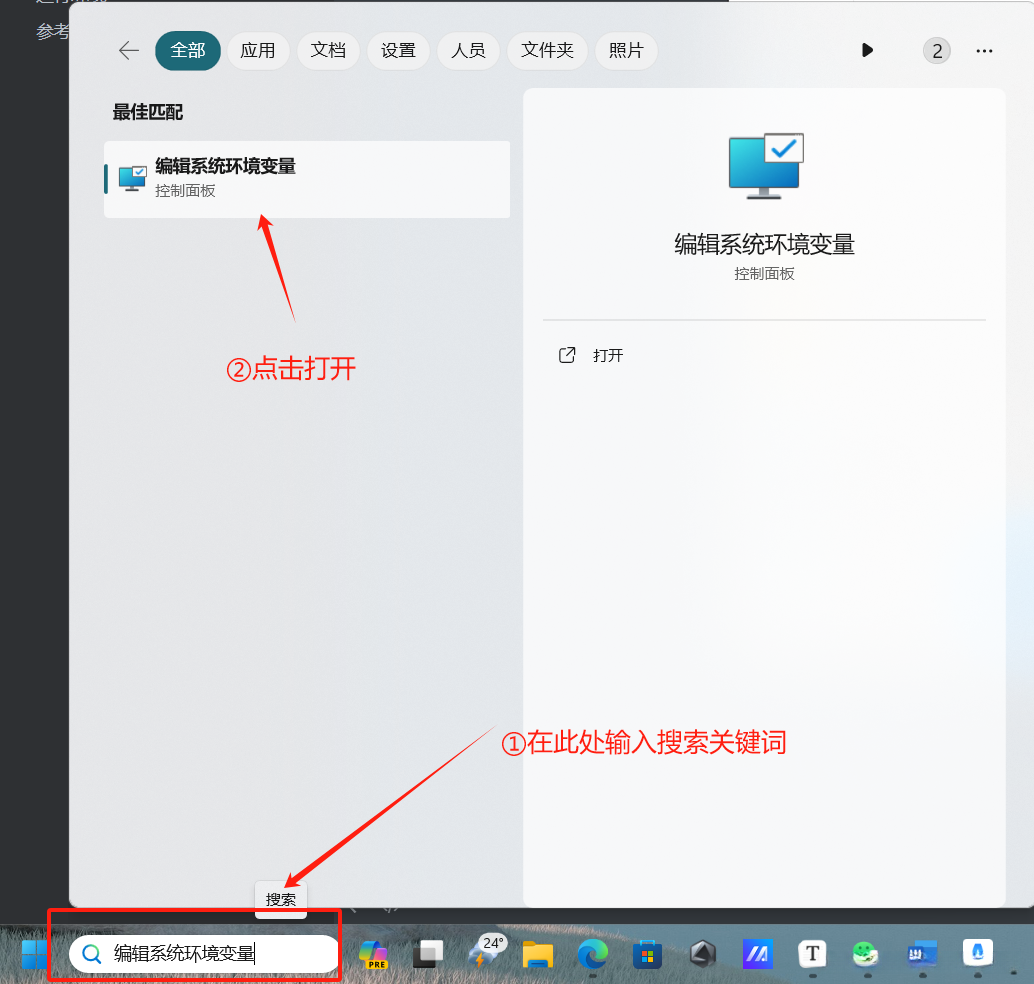This screenshot has width=1034, height=984.
Task: Click the back arrow in search window
Action: (x=129, y=51)
